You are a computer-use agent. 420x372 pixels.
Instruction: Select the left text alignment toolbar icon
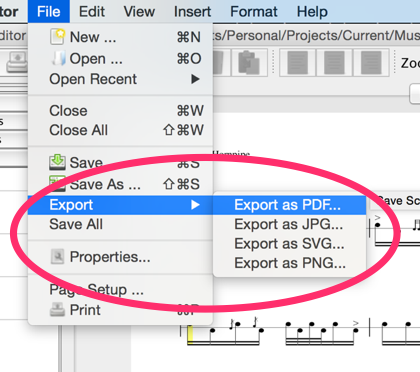297,62
